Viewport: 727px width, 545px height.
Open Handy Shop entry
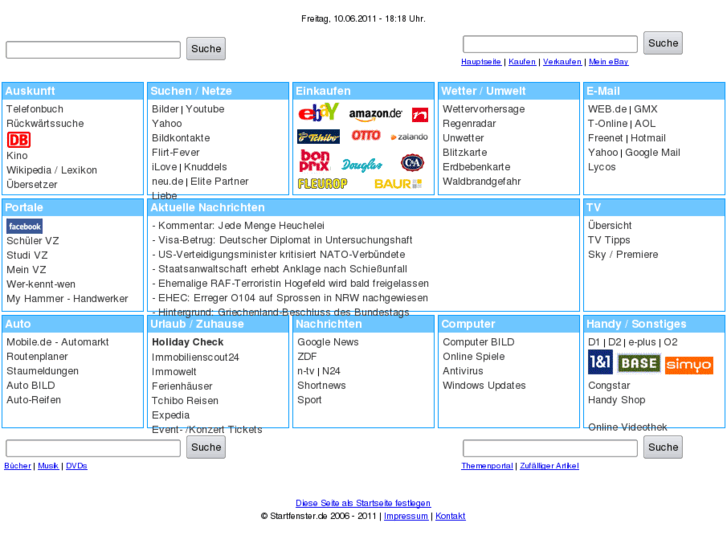click(x=617, y=400)
